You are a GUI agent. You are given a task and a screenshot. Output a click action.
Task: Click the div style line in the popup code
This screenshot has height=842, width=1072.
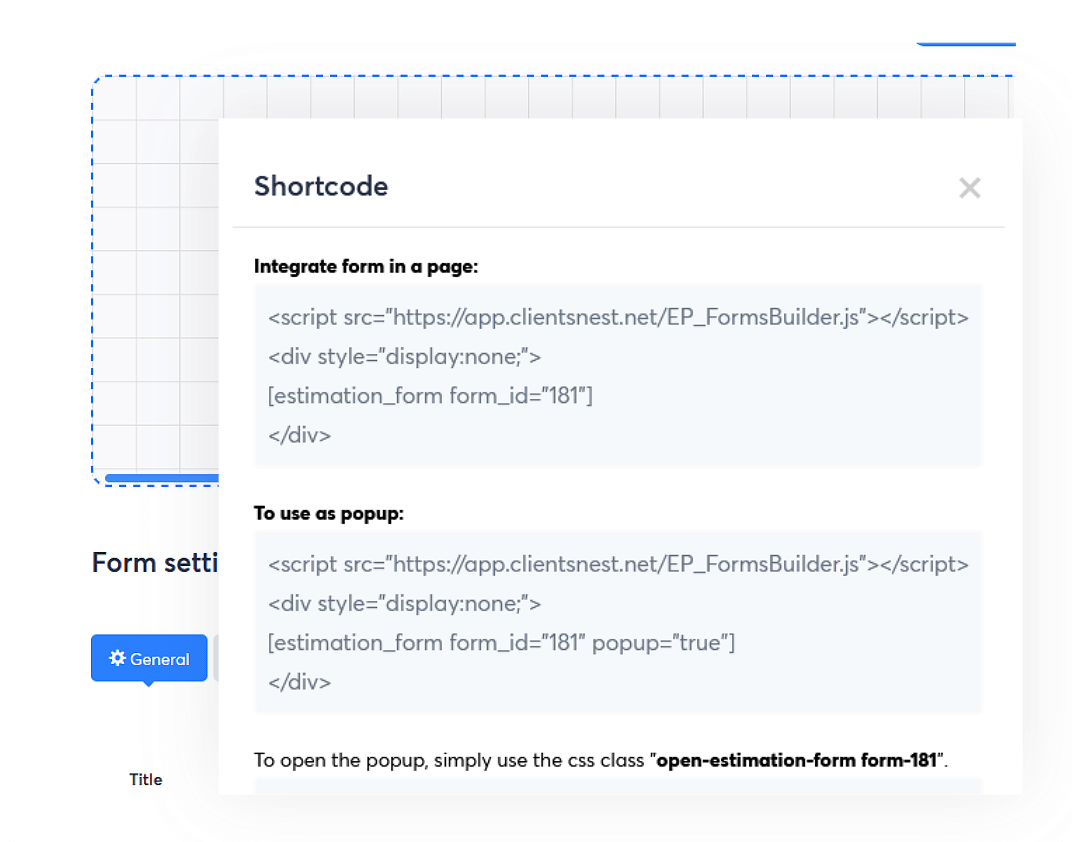405,603
